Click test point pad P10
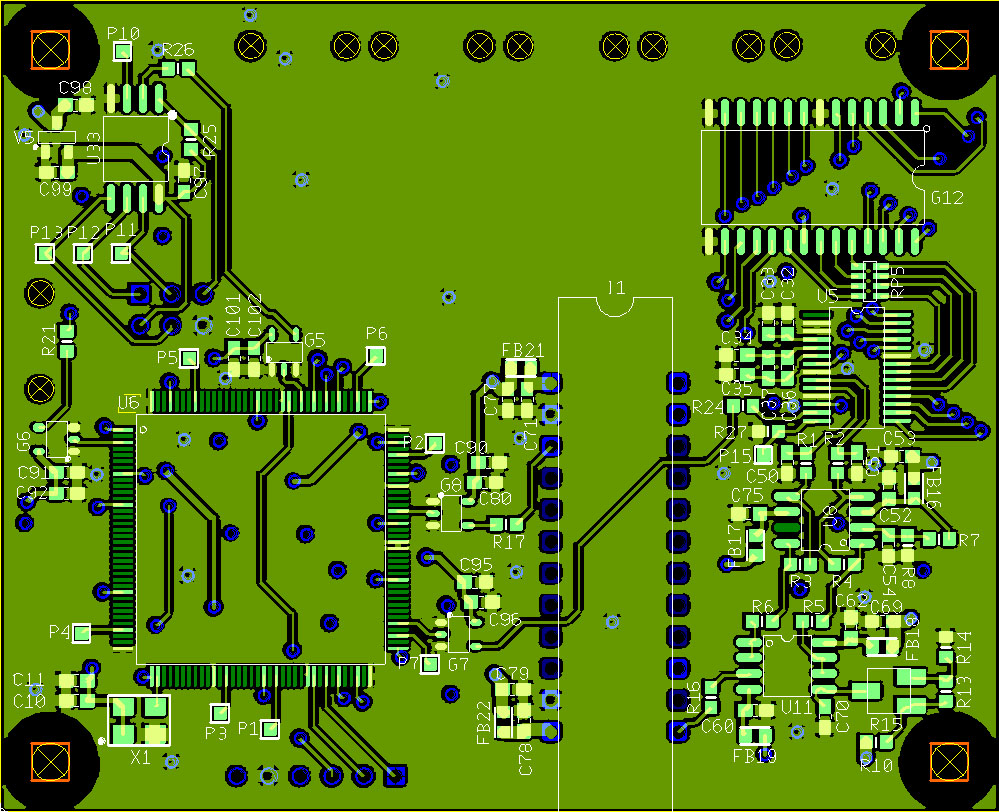 coord(123,51)
